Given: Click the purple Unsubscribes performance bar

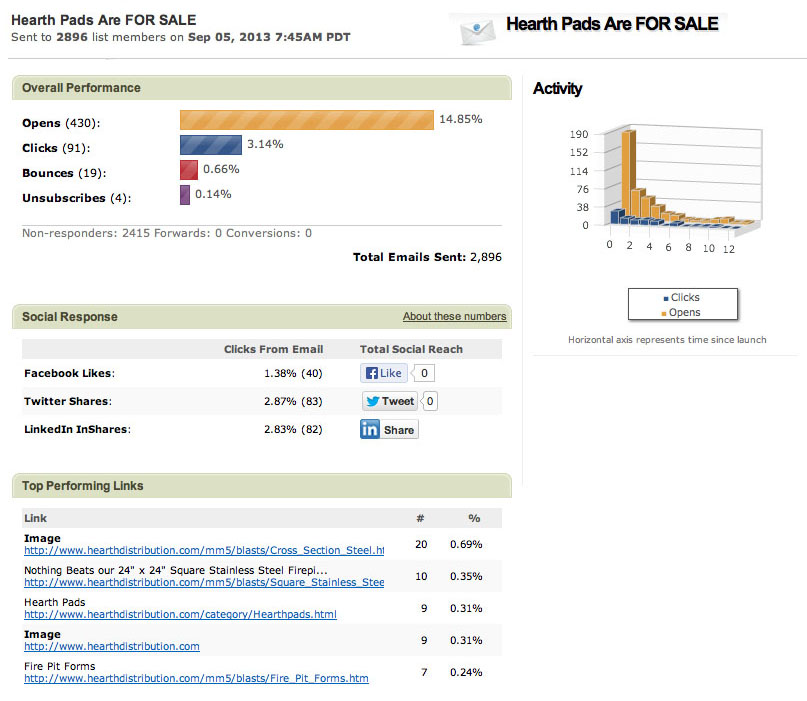Looking at the screenshot, I should 184,195.
